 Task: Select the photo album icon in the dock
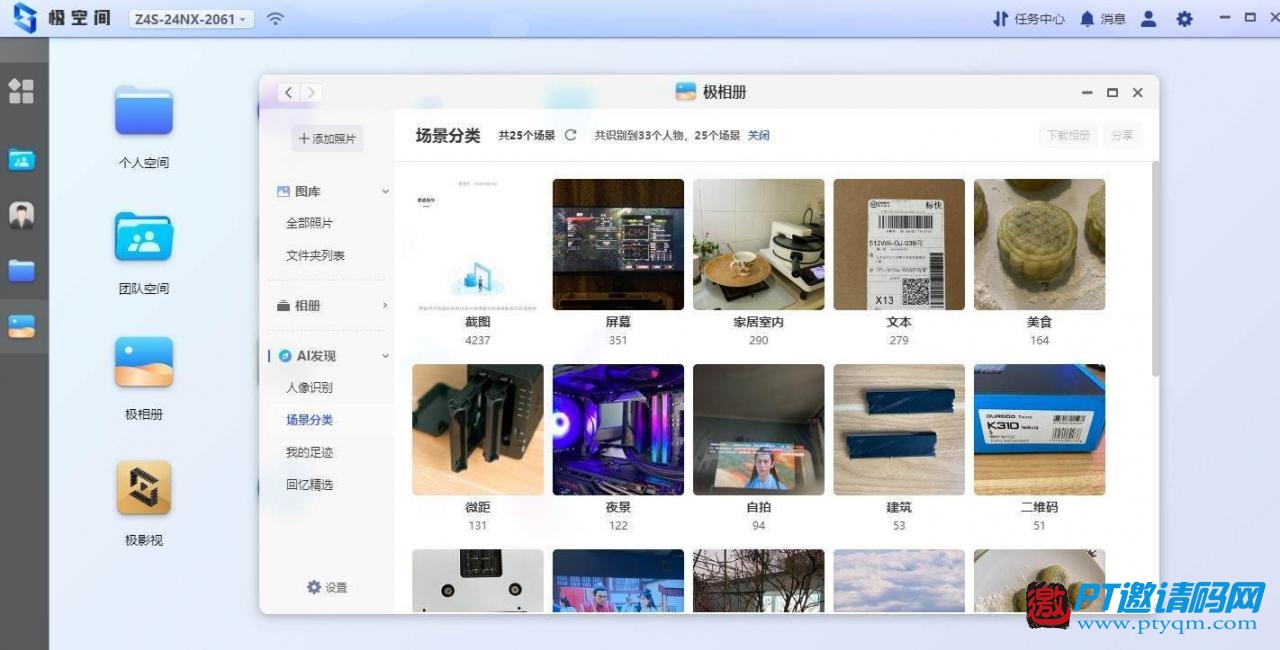click(21, 326)
